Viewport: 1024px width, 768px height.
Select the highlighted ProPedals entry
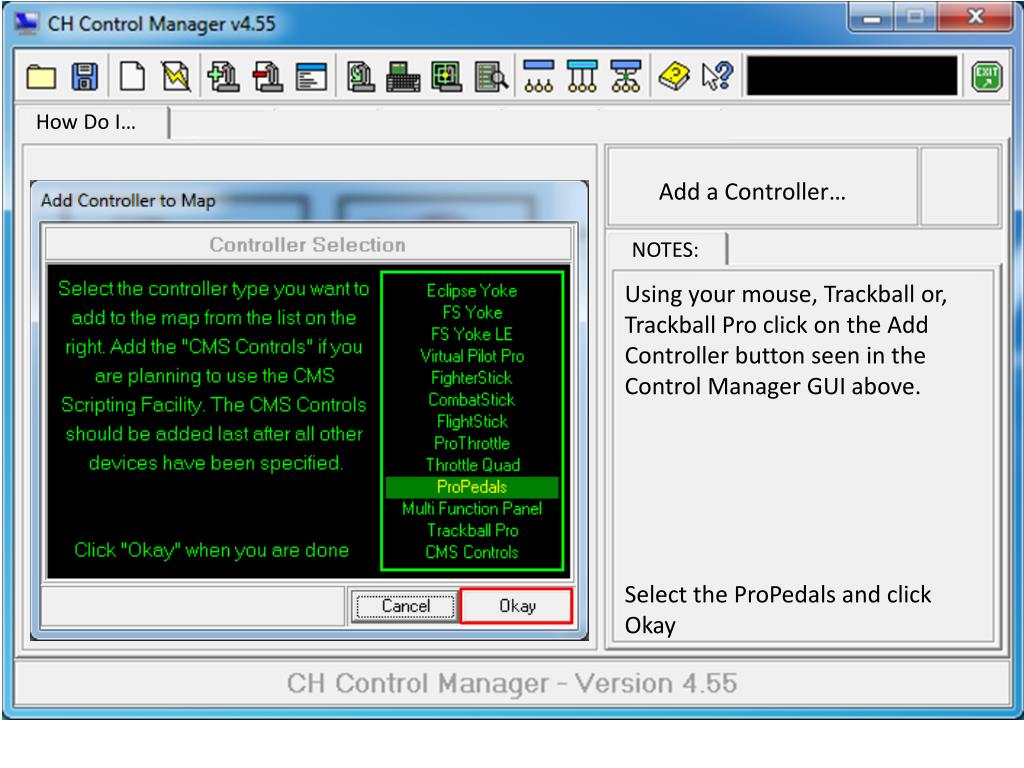click(472, 487)
